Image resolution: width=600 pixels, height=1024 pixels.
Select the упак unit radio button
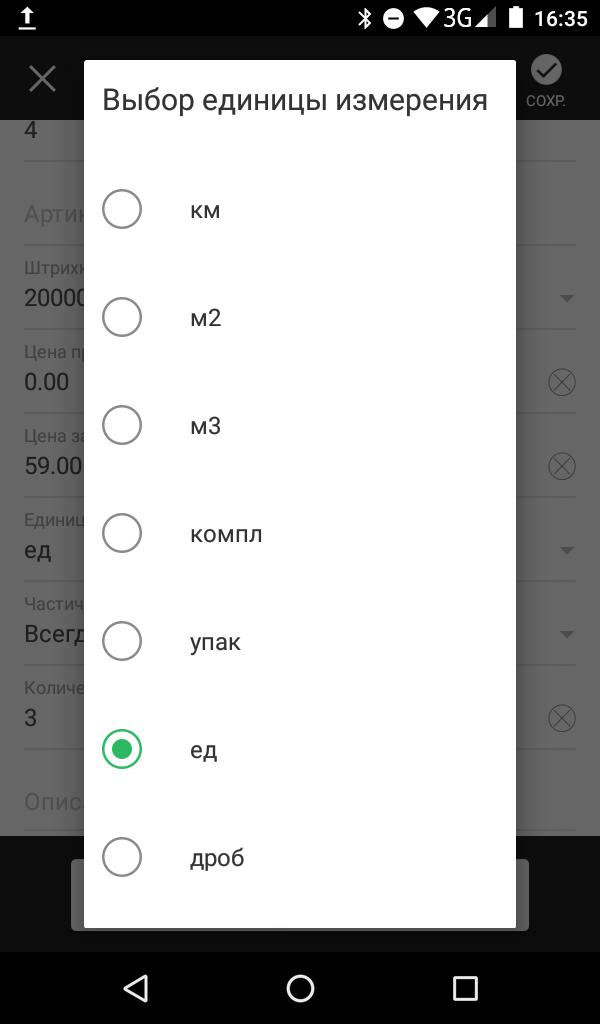122,641
